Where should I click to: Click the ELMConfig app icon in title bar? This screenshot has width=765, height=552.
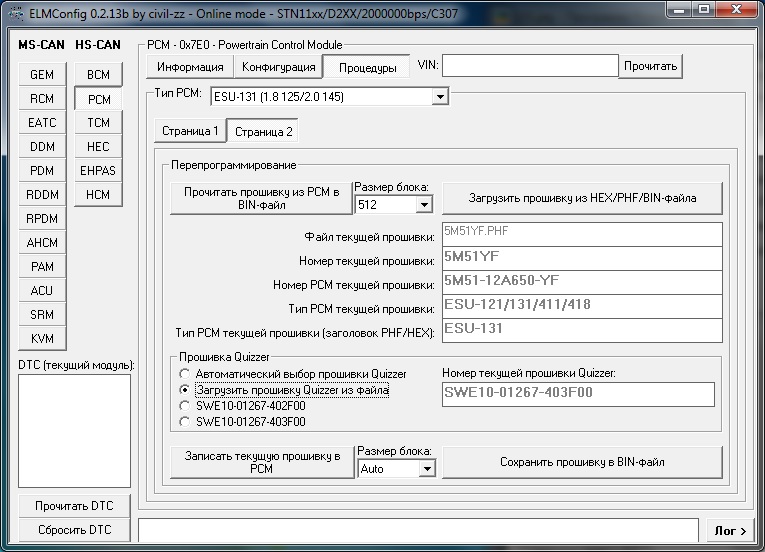[16, 14]
